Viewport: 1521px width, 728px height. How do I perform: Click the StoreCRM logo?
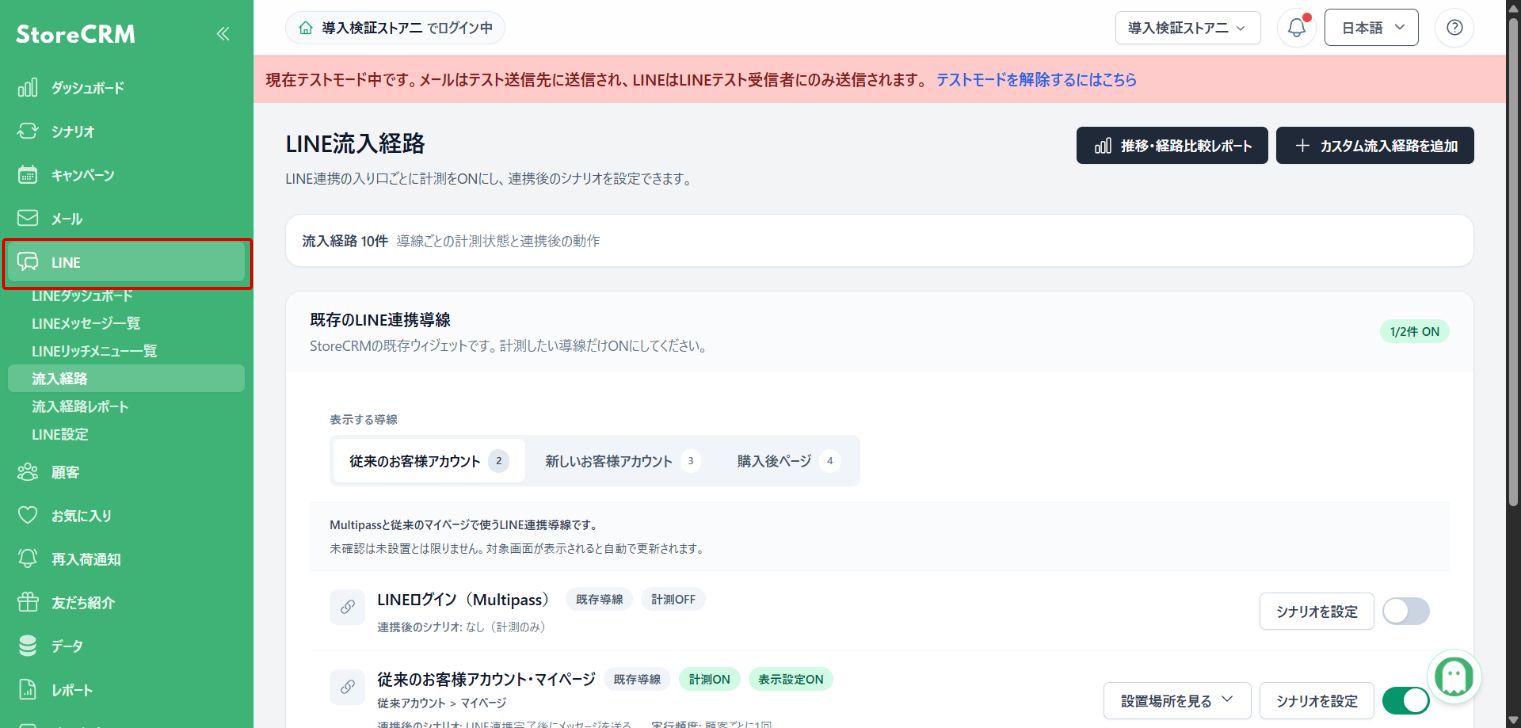[x=75, y=34]
